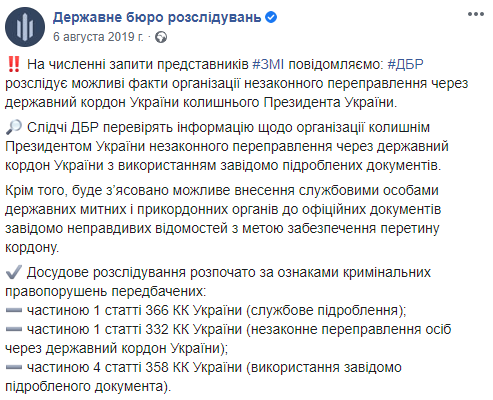Click the Досудове розслідування розпочато sentence
Image resolution: width=493 pixels, height=400 pixels.
pos(218,282)
